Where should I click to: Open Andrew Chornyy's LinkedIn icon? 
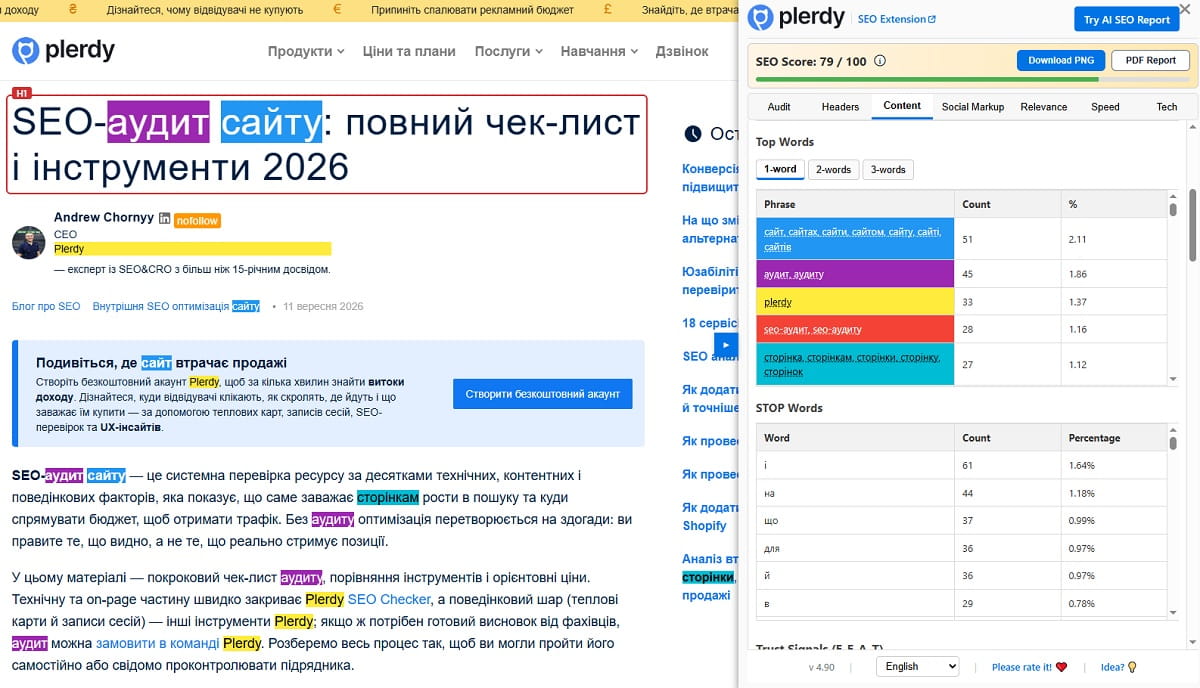pos(165,217)
